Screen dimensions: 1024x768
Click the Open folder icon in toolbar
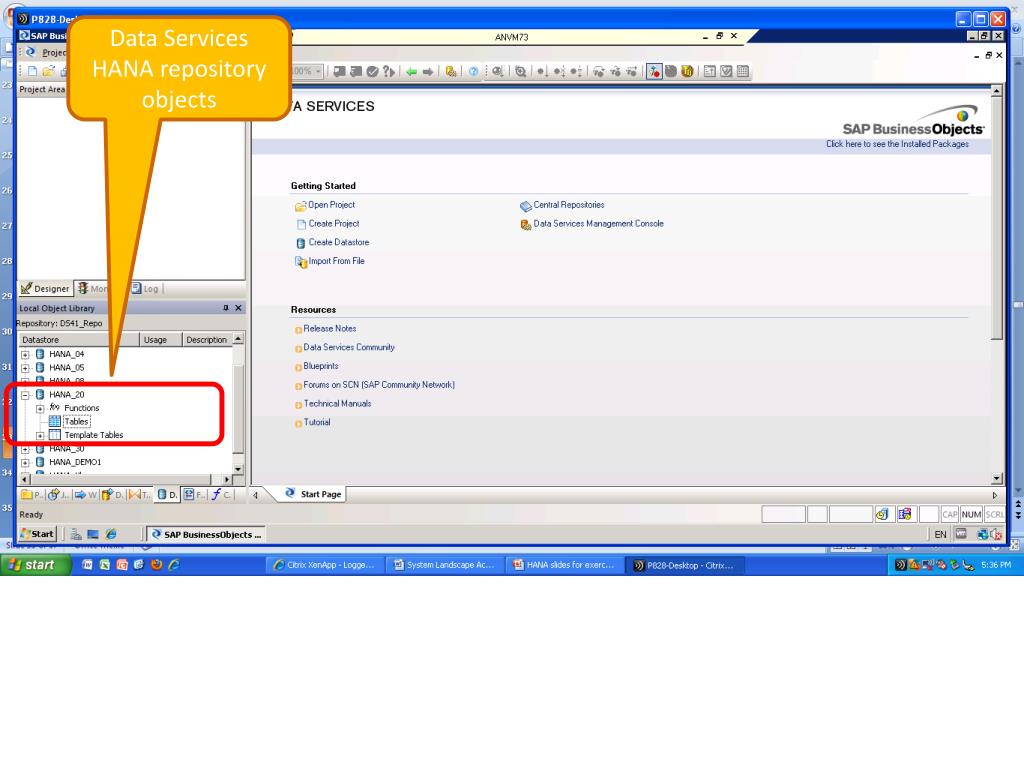coord(48,71)
